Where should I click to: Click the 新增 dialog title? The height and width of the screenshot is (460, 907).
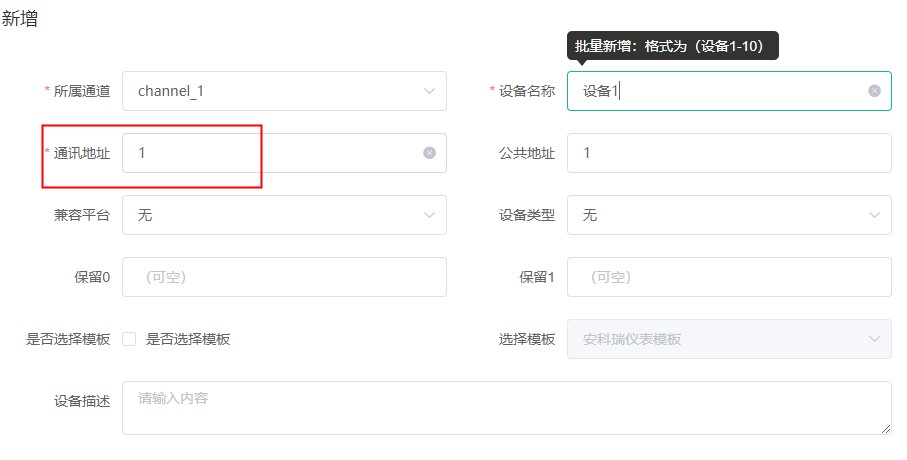pos(20,19)
